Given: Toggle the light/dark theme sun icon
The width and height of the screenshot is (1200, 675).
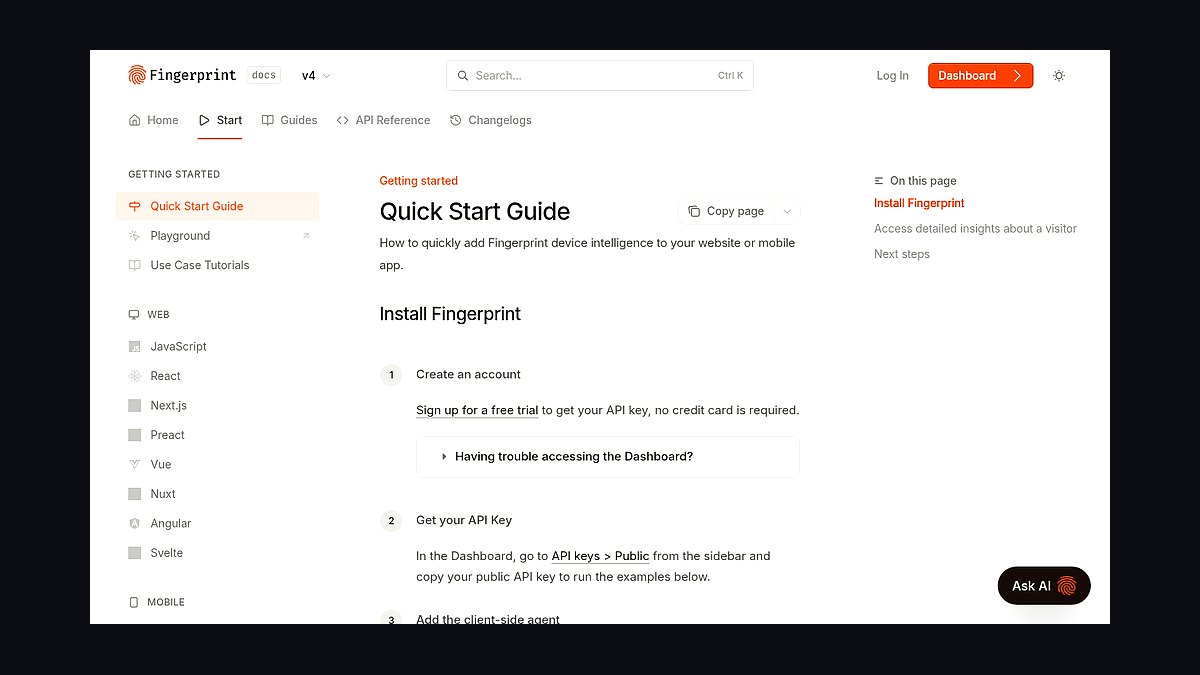Looking at the screenshot, I should (x=1059, y=76).
